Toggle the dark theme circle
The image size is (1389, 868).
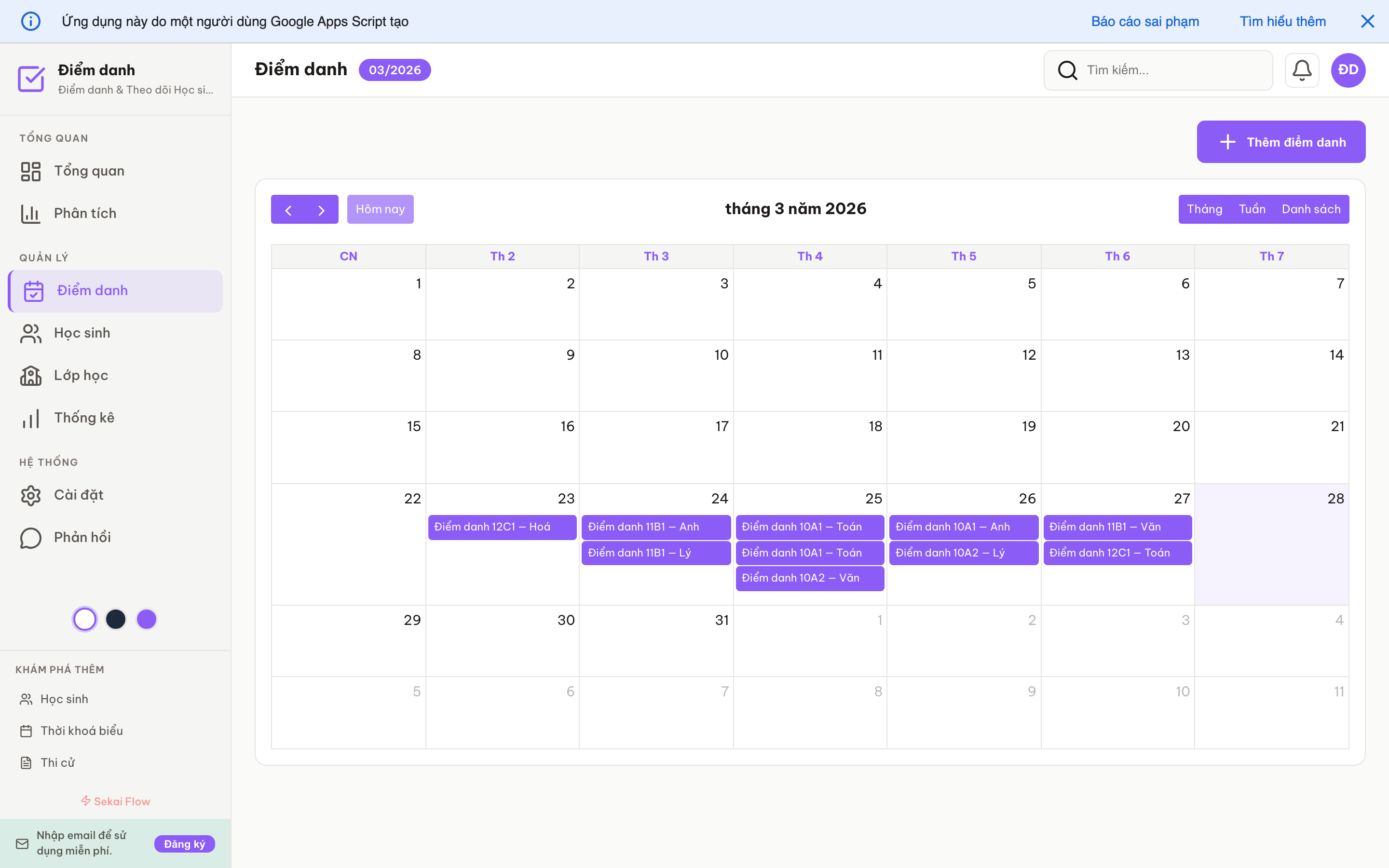tap(116, 619)
